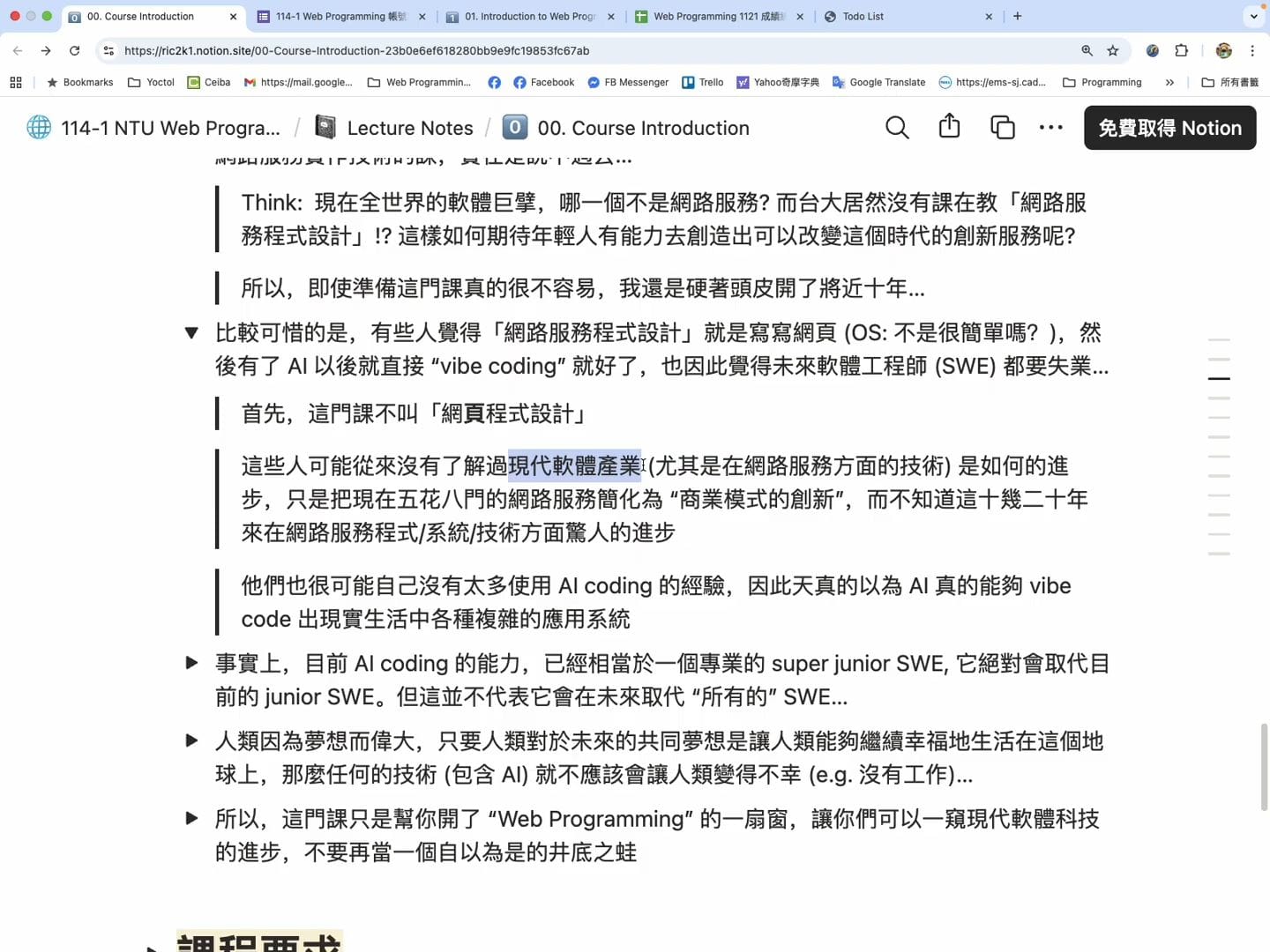Image resolution: width=1270 pixels, height=952 pixels.
Task: Bookmark this page with the star icon
Action: (1114, 50)
